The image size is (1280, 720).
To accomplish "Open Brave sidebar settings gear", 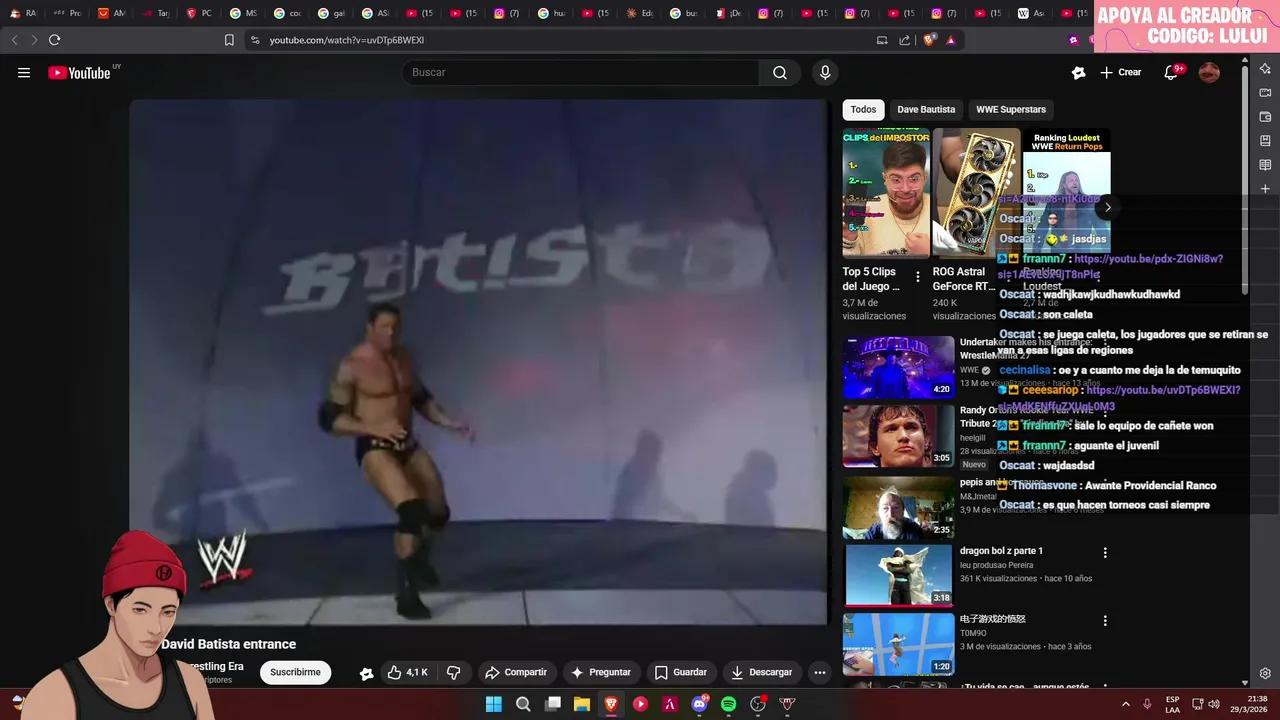I will coord(1265,674).
